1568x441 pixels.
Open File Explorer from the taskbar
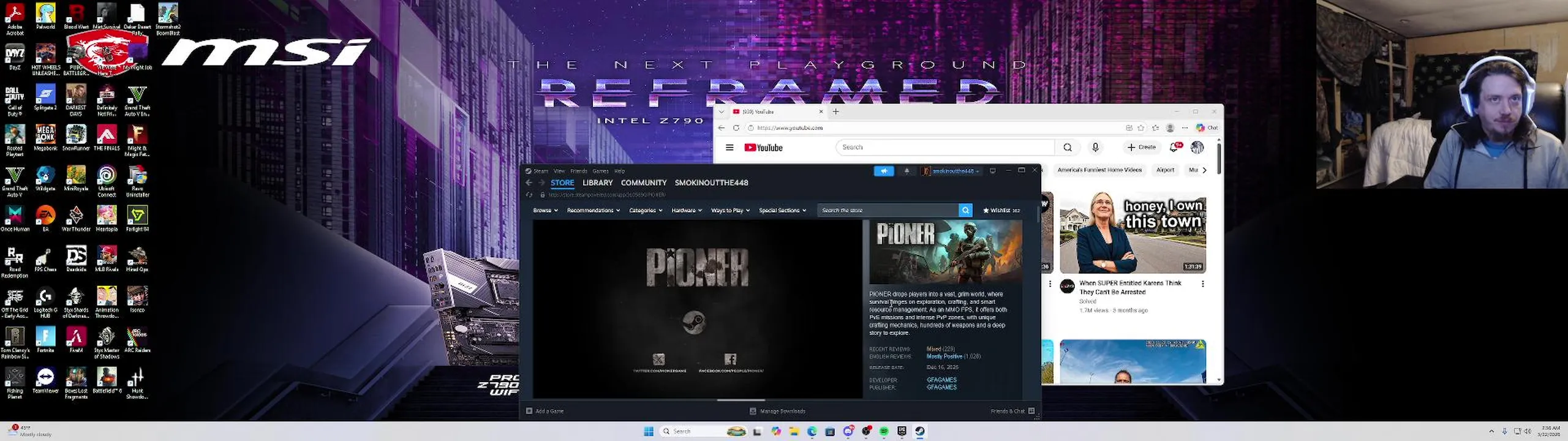click(x=794, y=431)
